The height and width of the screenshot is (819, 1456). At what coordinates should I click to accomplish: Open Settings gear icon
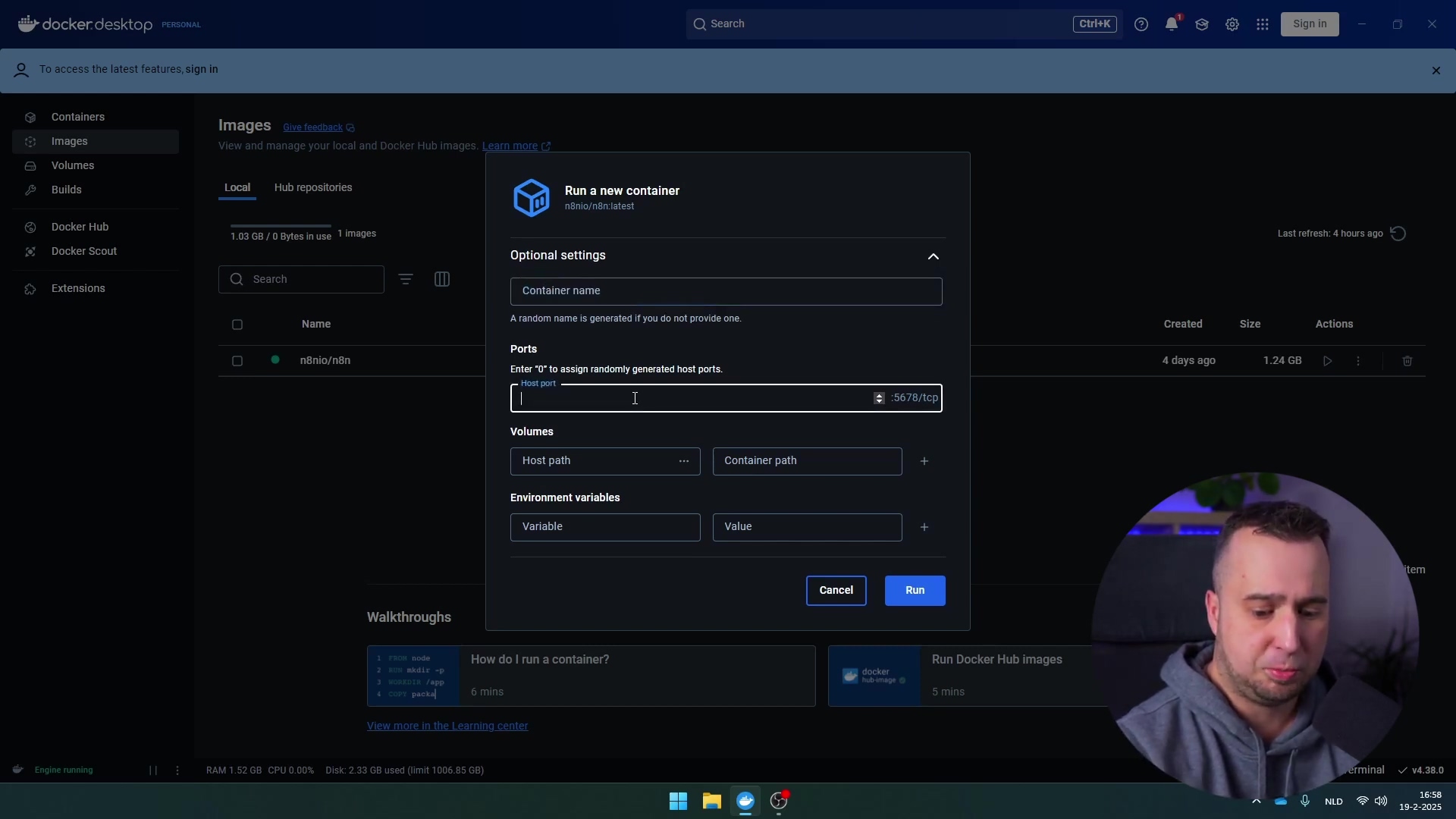(x=1232, y=24)
